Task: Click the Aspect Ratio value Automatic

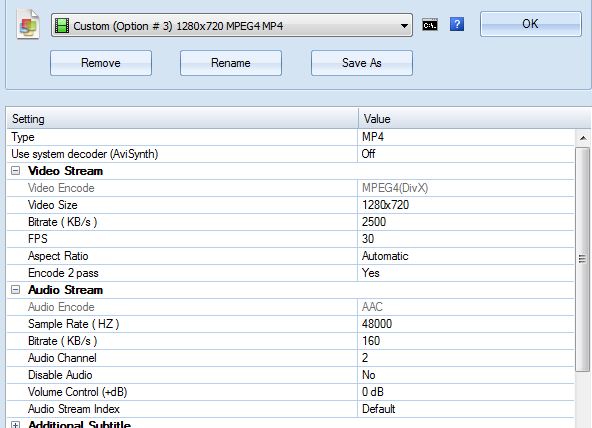Action: point(385,256)
